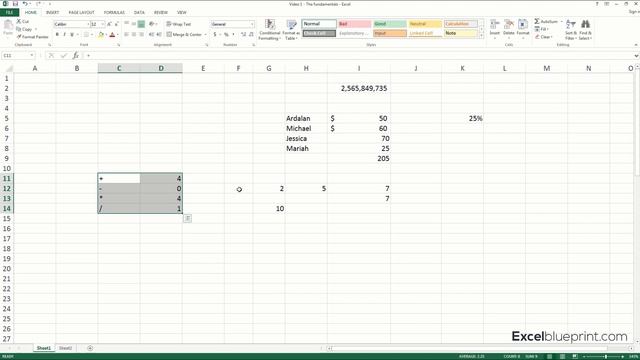Apply the Bad cell style
This screenshot has height=360, width=640.
pos(354,24)
